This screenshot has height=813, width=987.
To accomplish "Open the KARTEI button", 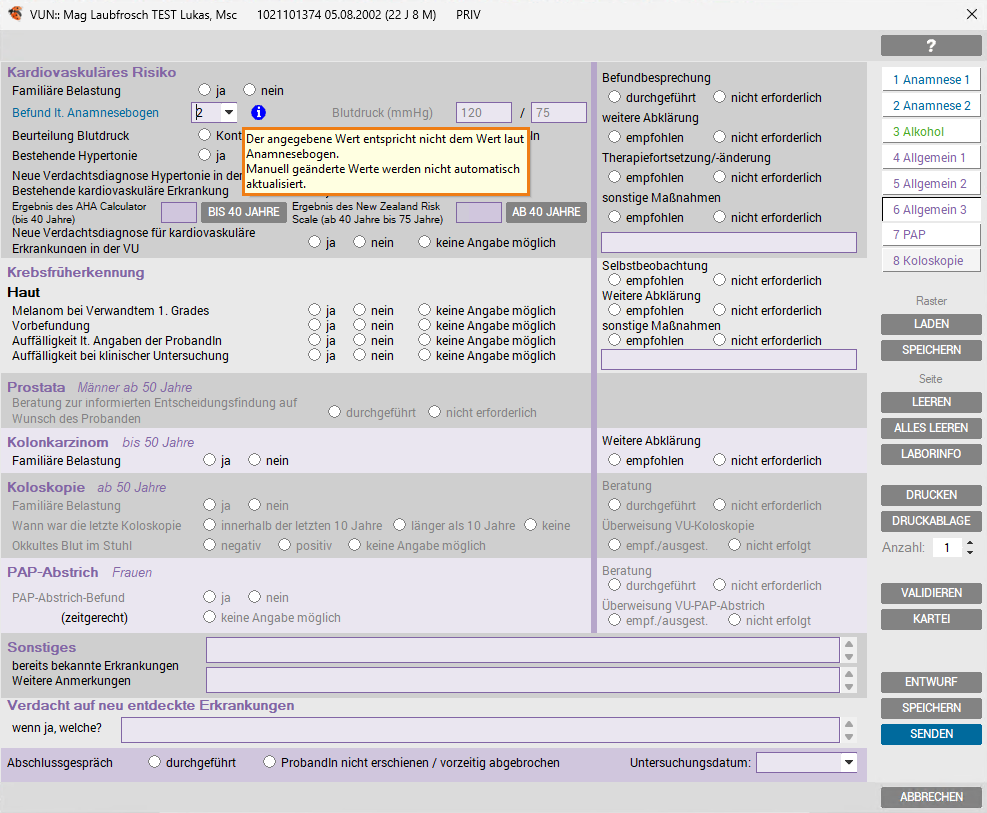I will click(931, 619).
